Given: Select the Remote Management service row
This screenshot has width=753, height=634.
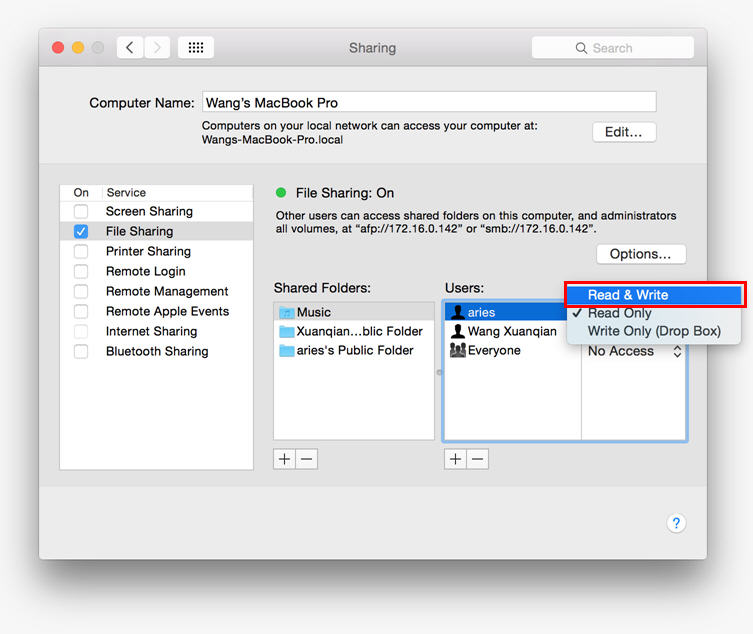Looking at the screenshot, I should [157, 292].
